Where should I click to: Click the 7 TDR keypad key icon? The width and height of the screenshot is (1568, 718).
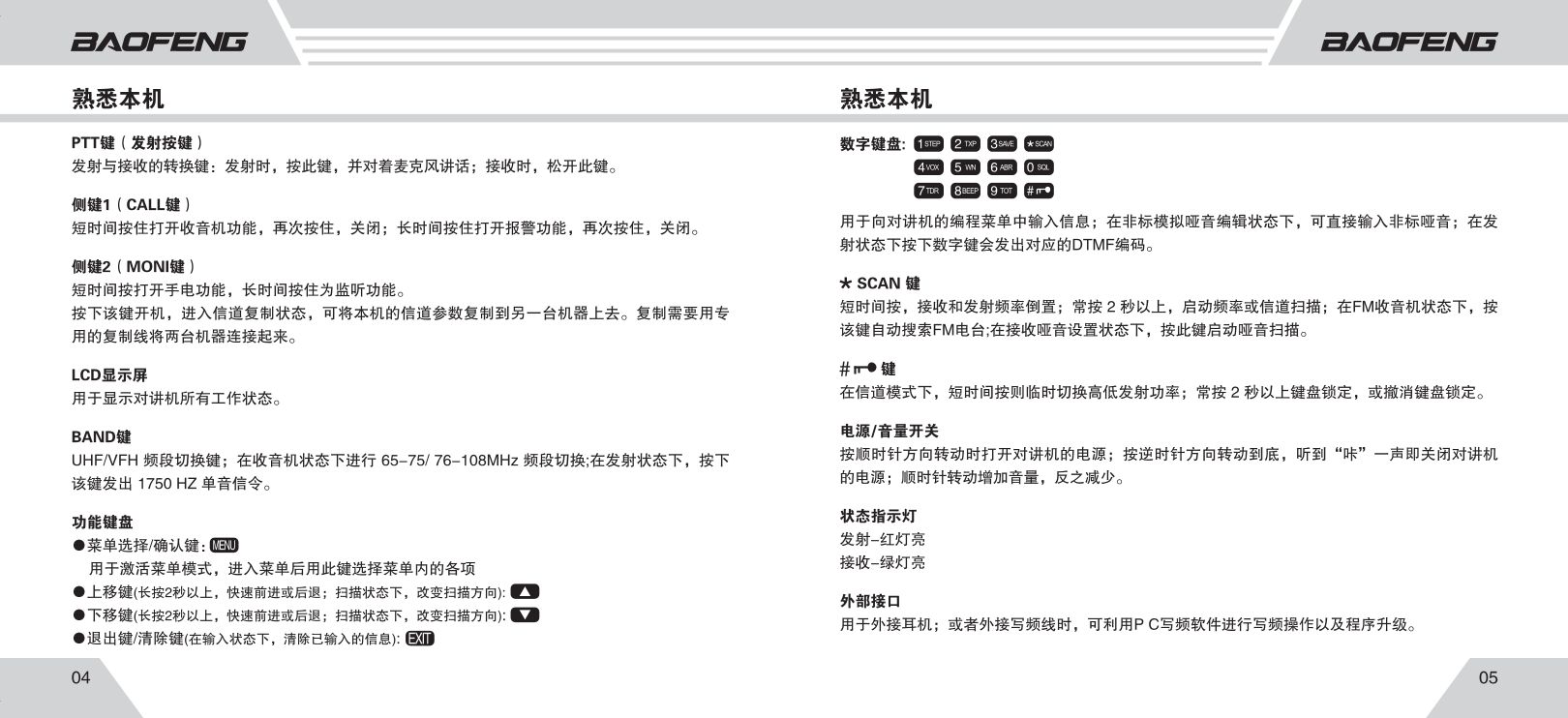pyautogui.click(x=928, y=191)
